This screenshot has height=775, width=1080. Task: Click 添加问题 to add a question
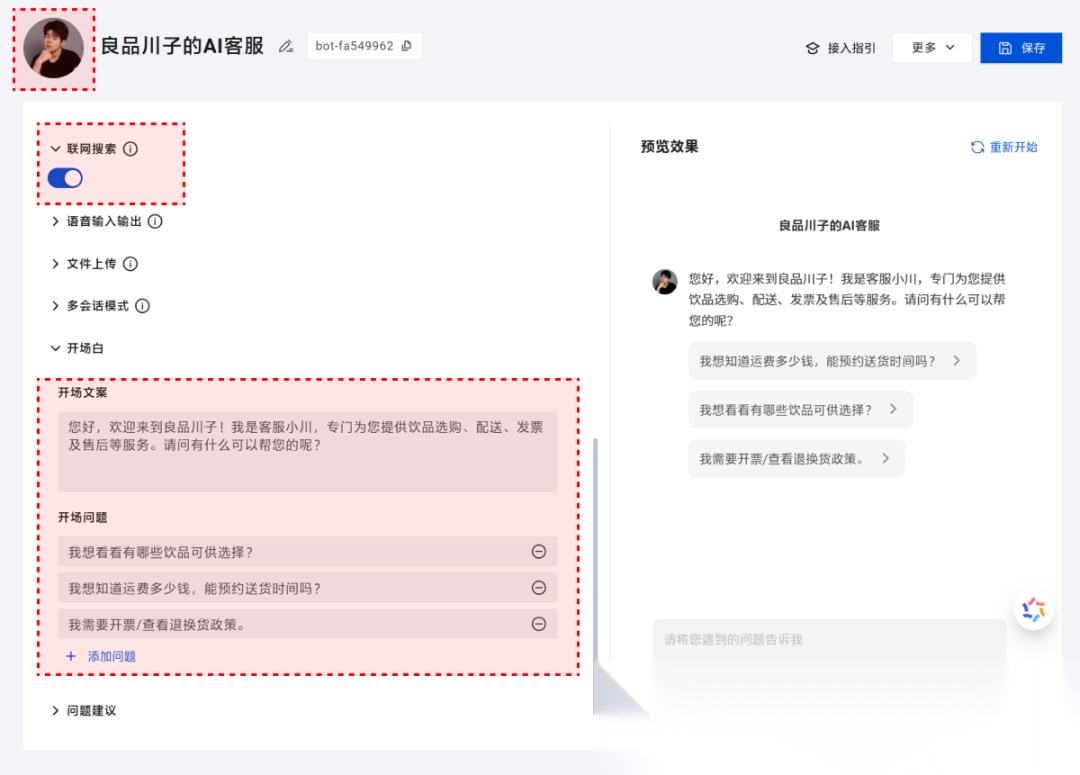click(x=101, y=657)
